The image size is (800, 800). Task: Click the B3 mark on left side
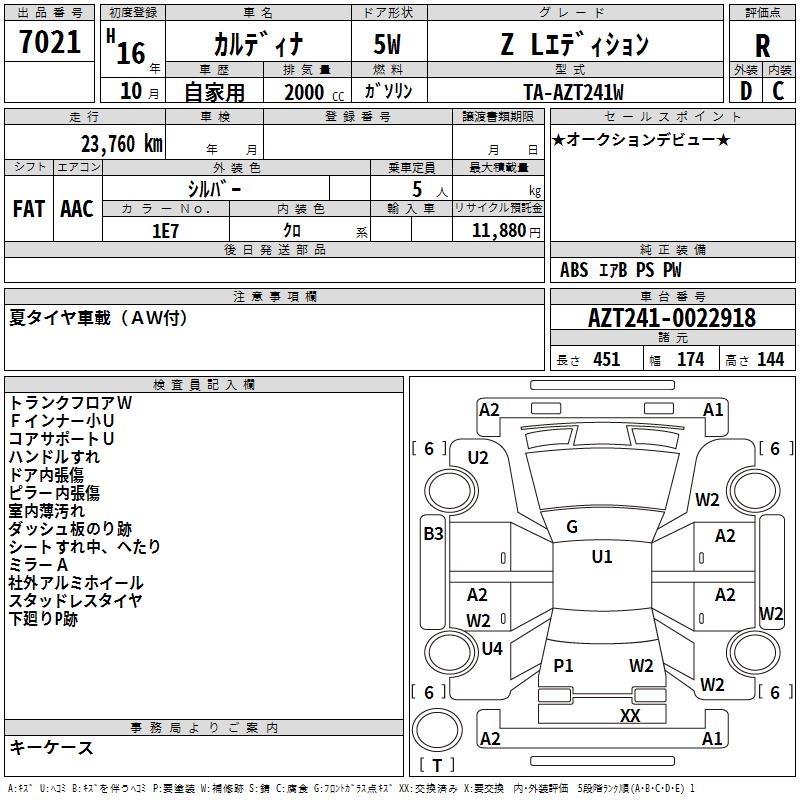click(x=434, y=534)
